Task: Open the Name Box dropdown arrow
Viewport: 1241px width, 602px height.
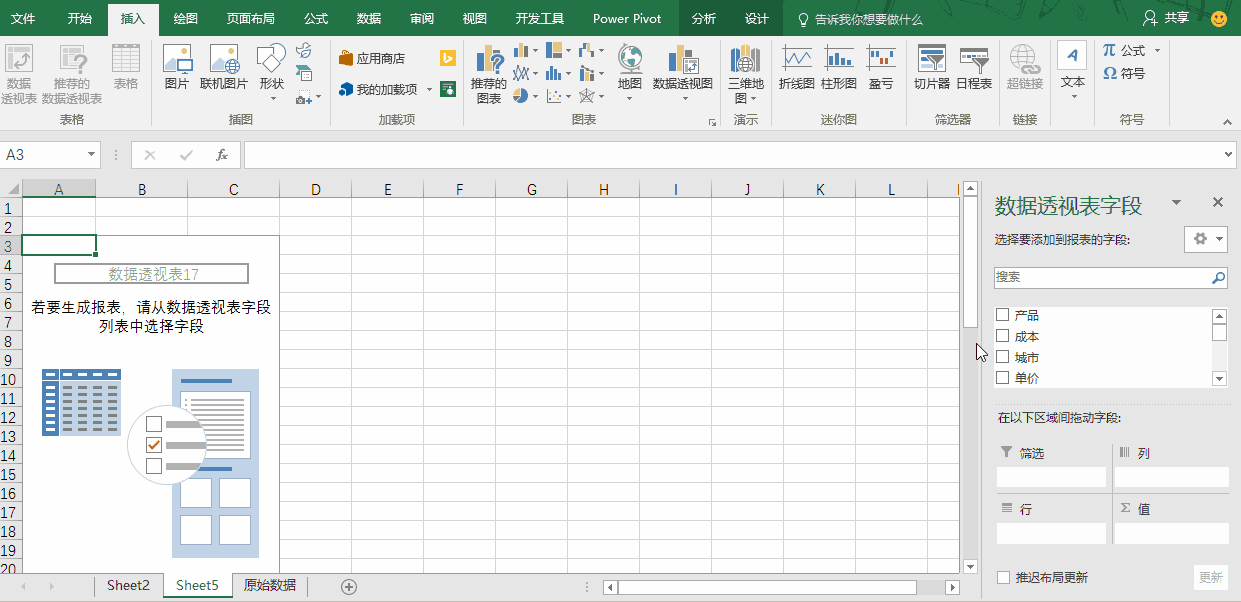Action: click(x=92, y=155)
